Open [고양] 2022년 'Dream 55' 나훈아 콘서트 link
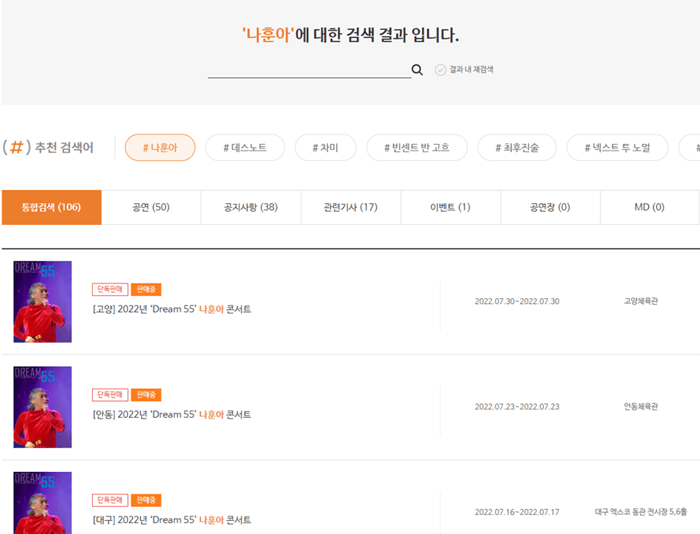The image size is (700, 534). pyautogui.click(x=172, y=309)
